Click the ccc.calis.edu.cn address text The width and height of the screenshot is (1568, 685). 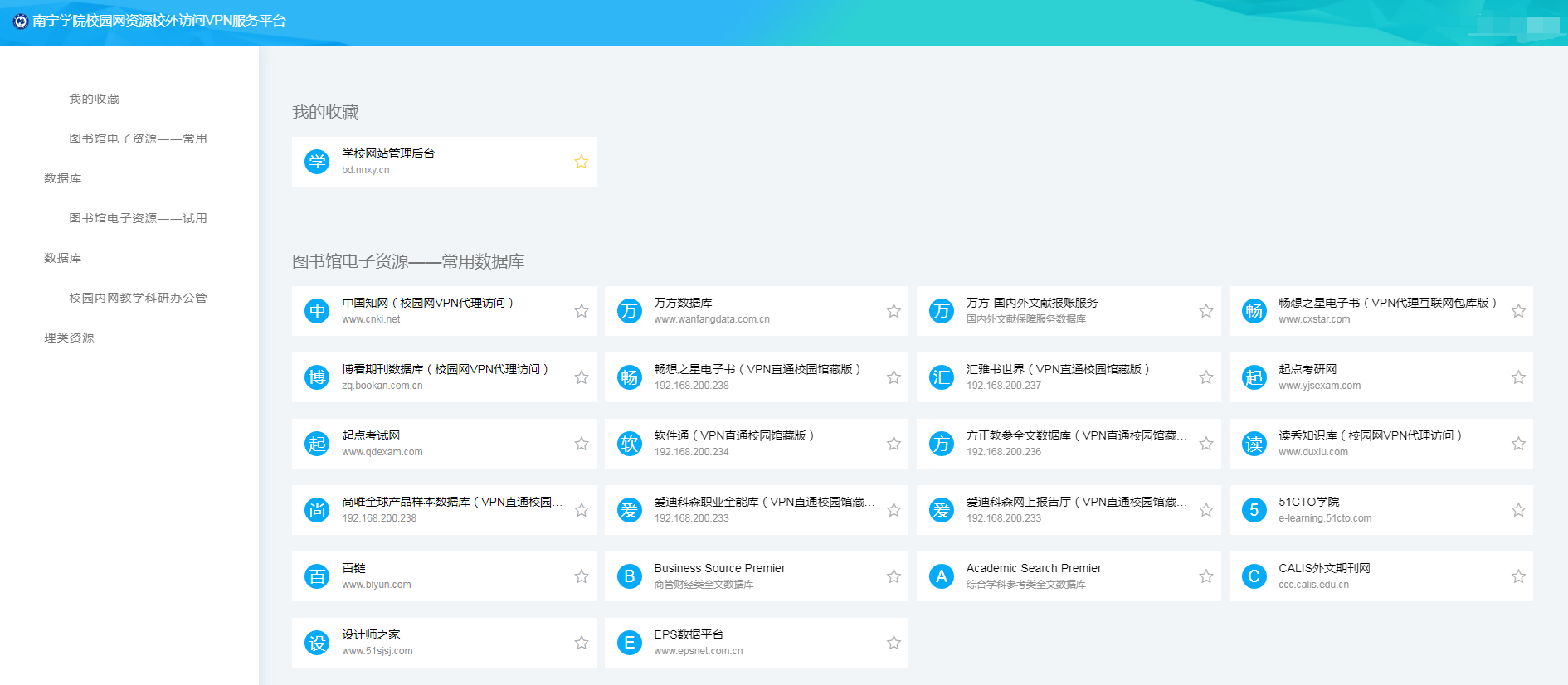(x=1313, y=585)
